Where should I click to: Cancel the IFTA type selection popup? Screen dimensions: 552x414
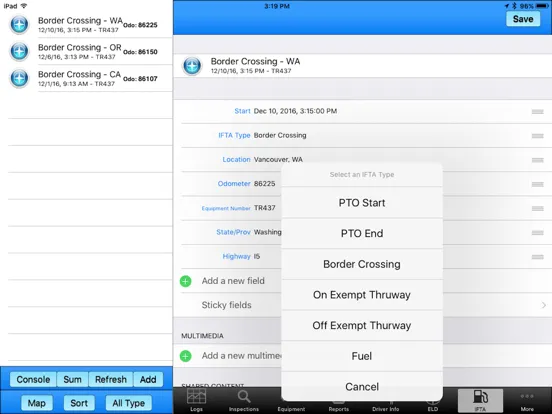tap(362, 387)
